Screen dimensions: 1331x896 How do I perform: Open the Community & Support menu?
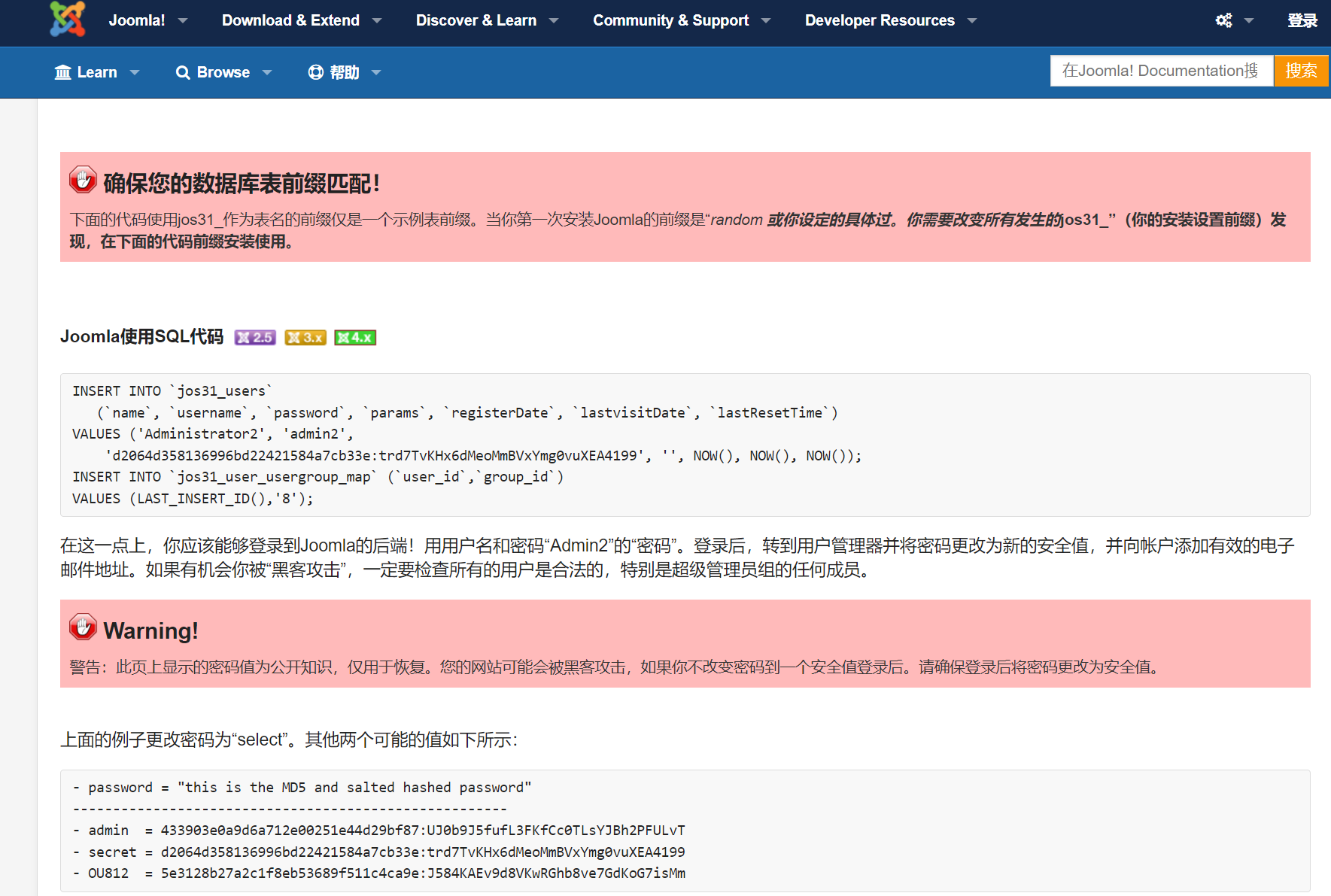point(670,20)
